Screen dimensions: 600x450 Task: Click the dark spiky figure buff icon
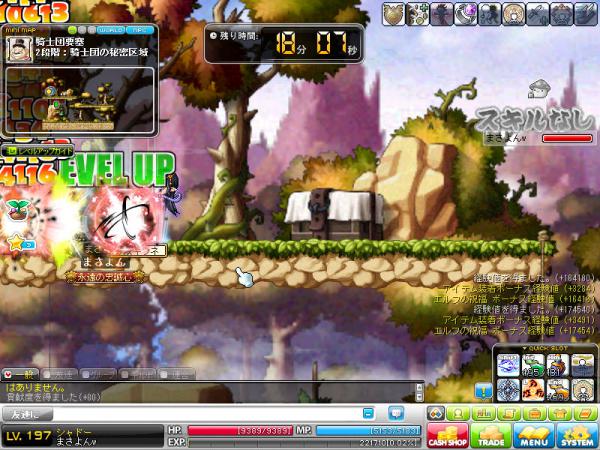[x=442, y=15]
